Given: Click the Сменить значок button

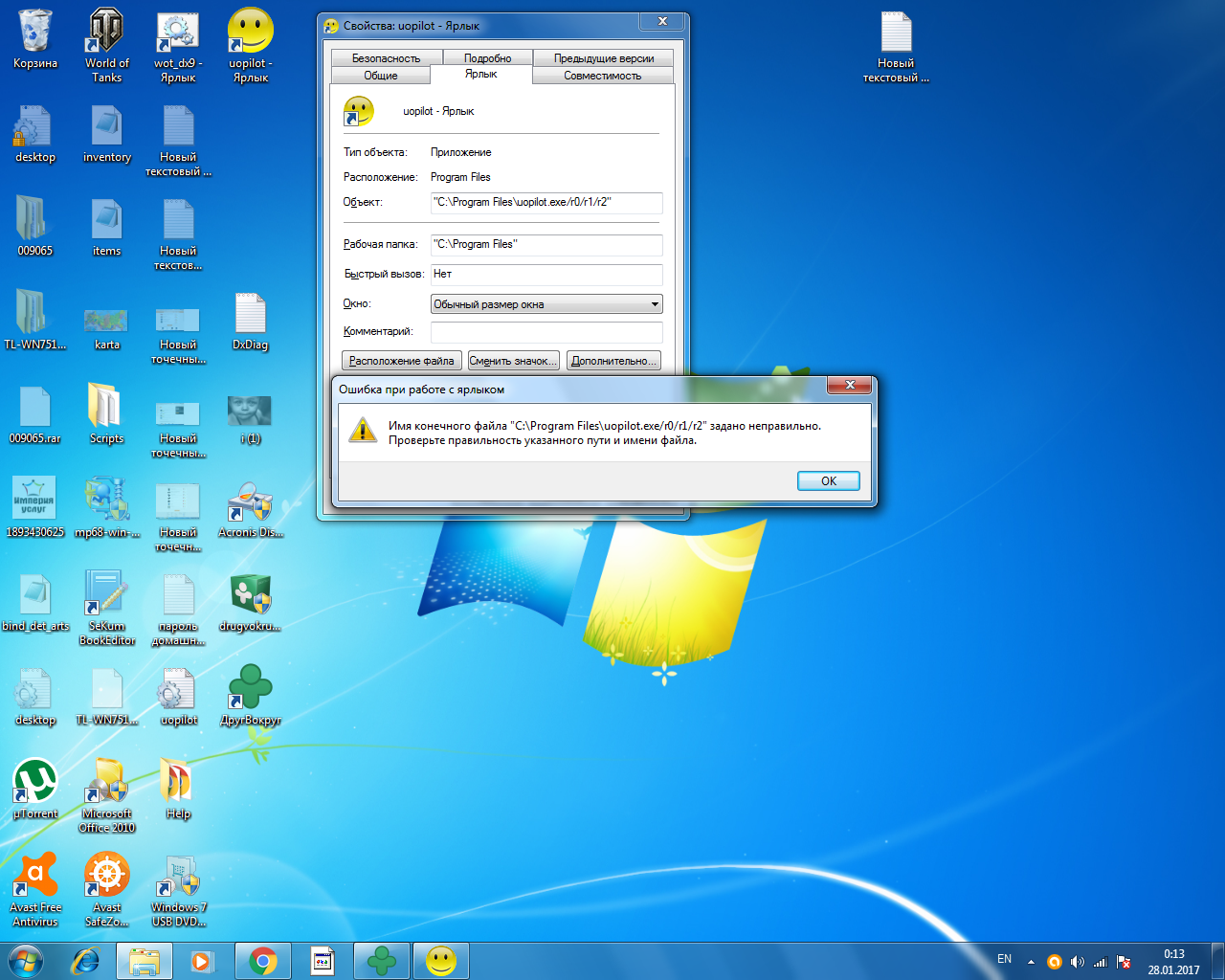Looking at the screenshot, I should [513, 361].
